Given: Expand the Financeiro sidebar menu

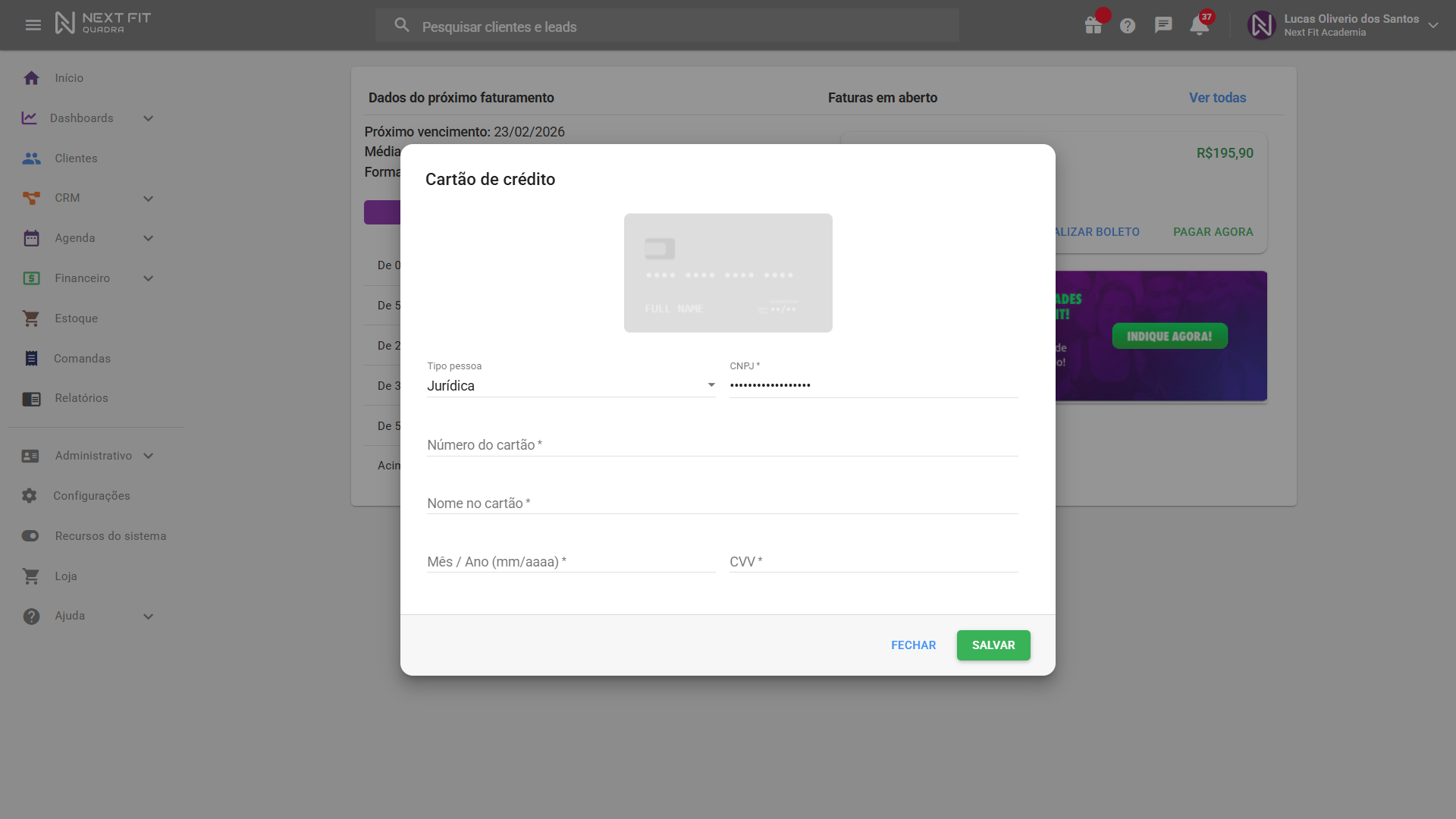Looking at the screenshot, I should click(148, 278).
